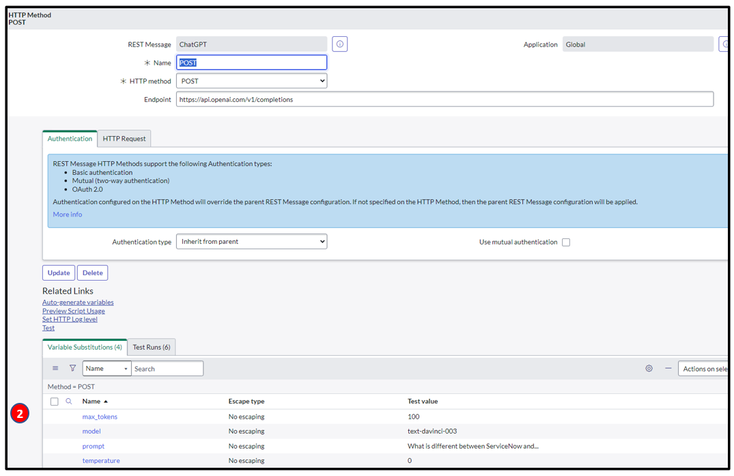Image resolution: width=734 pixels, height=476 pixels.
Task: Click the prompt test value about ServiceNow
Action: tap(473, 446)
